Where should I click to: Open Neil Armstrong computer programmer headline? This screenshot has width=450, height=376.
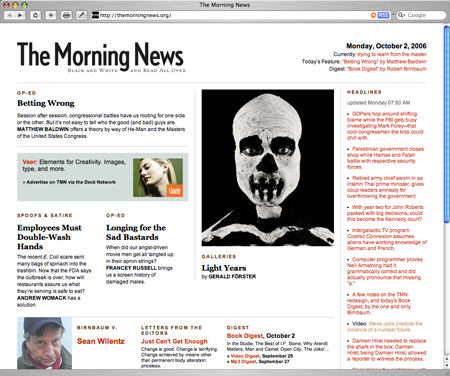click(x=385, y=271)
